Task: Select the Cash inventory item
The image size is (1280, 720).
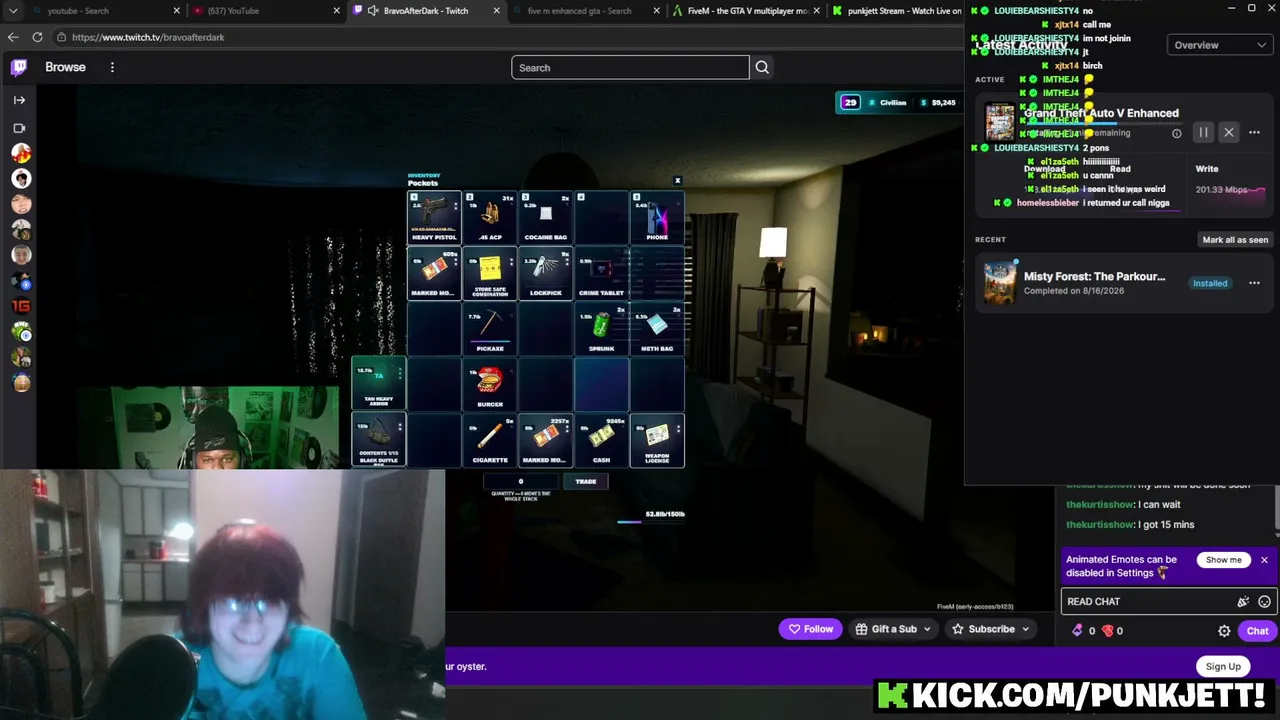Action: (x=602, y=440)
